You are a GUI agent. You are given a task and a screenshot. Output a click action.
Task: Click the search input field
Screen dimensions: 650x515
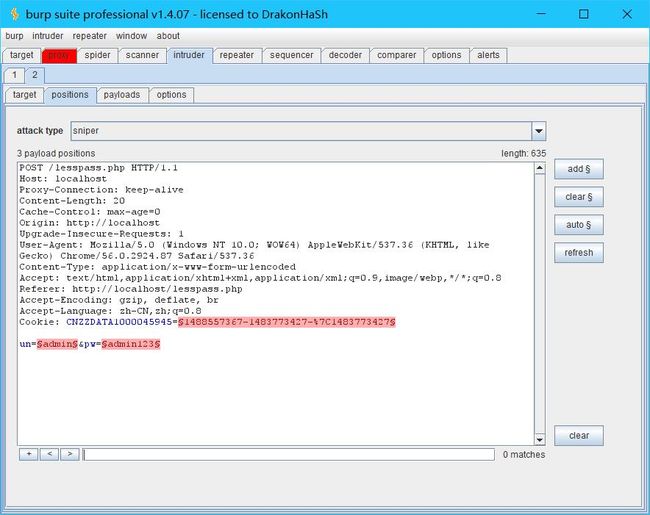click(289, 454)
